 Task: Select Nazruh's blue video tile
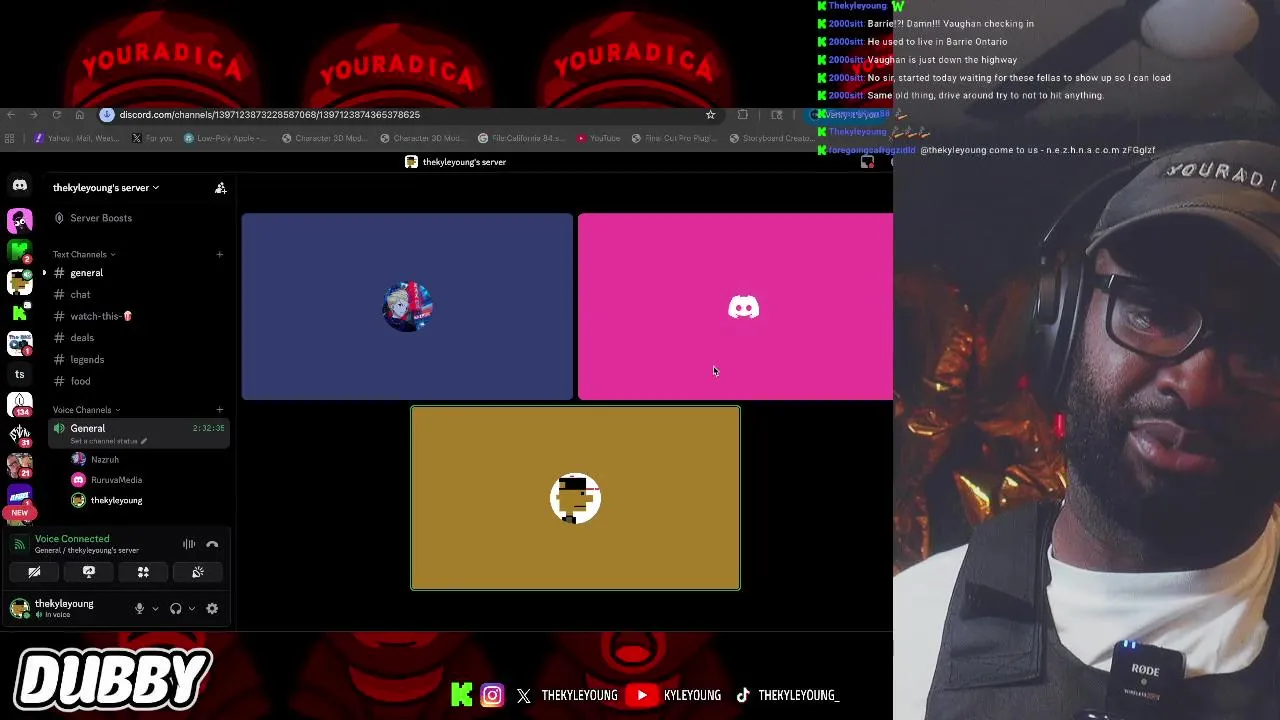[x=407, y=306]
